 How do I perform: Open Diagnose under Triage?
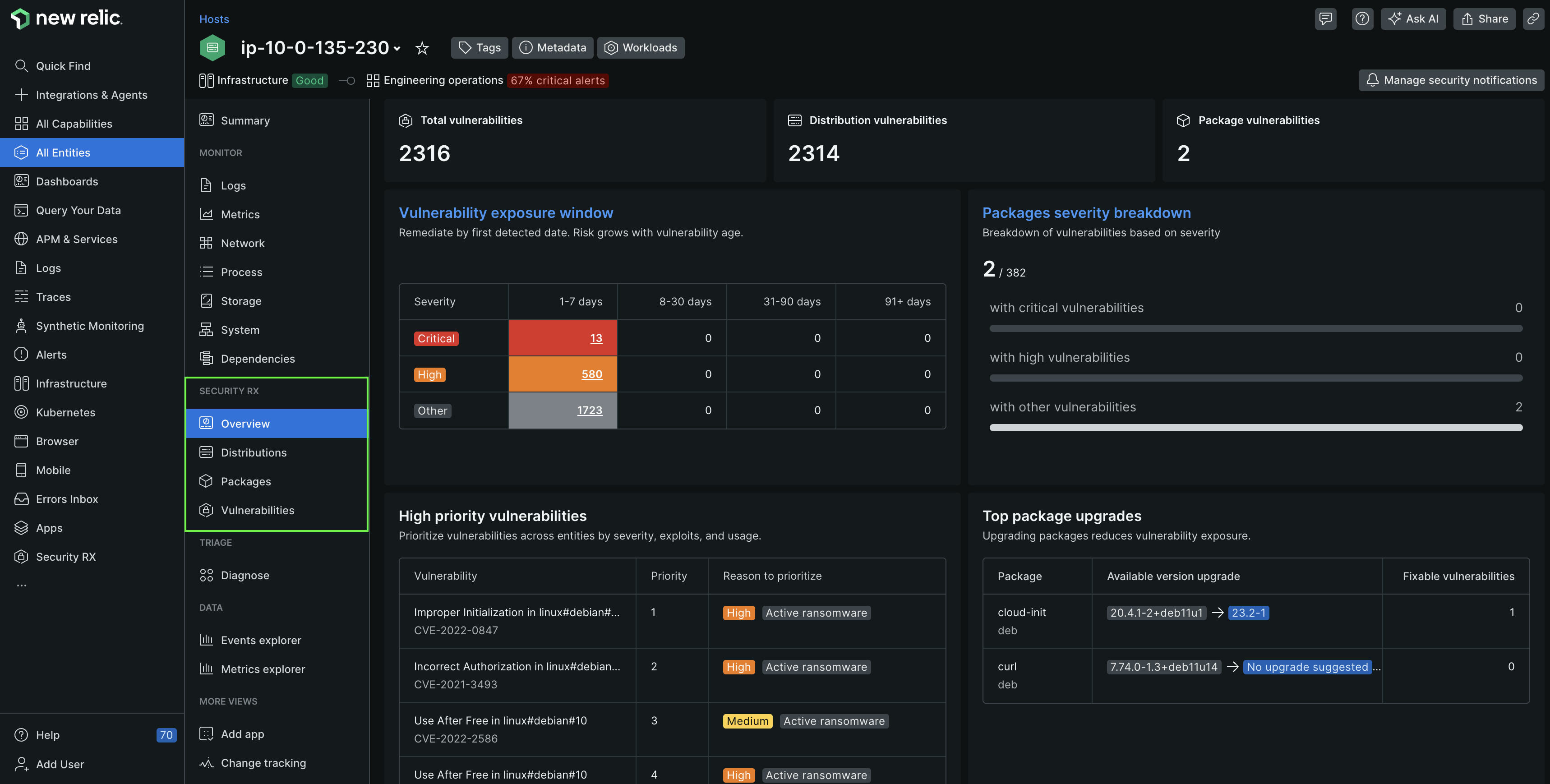[x=277, y=575]
